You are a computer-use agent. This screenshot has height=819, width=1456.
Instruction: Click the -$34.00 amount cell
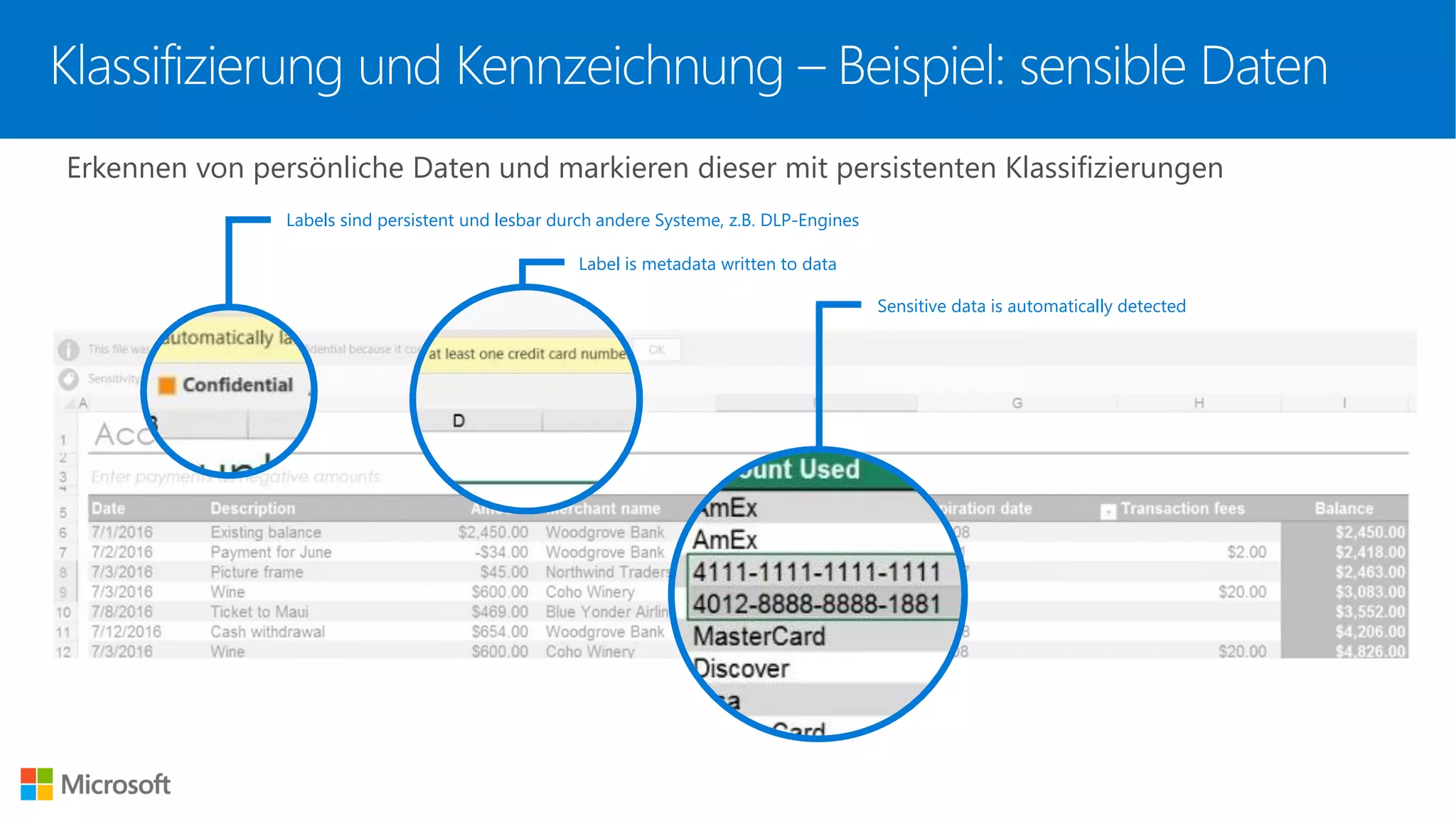coord(501,552)
